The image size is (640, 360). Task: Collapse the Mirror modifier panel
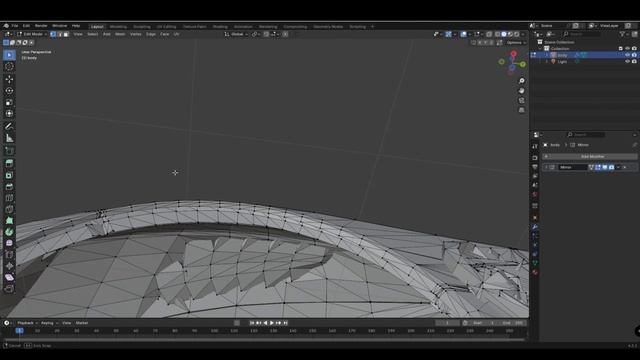pyautogui.click(x=546, y=167)
